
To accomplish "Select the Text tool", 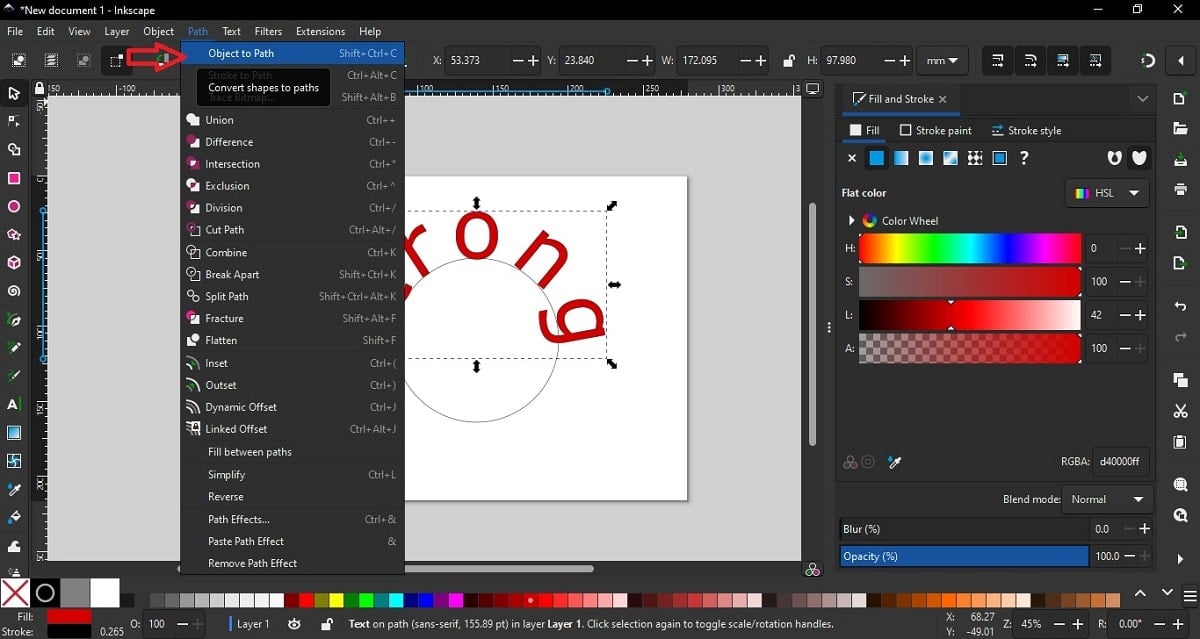I will [14, 405].
